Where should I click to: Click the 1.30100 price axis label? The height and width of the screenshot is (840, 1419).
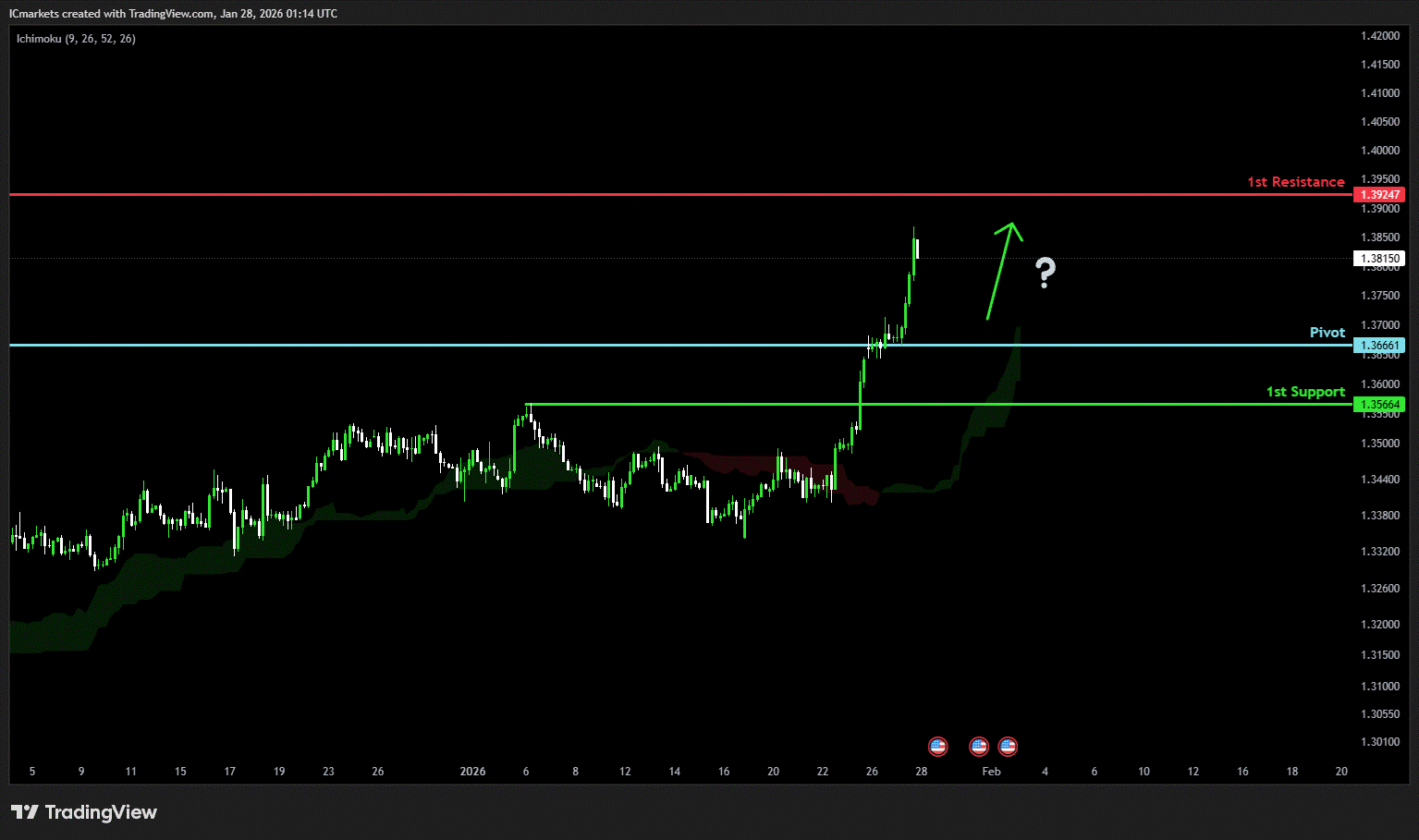click(1379, 741)
